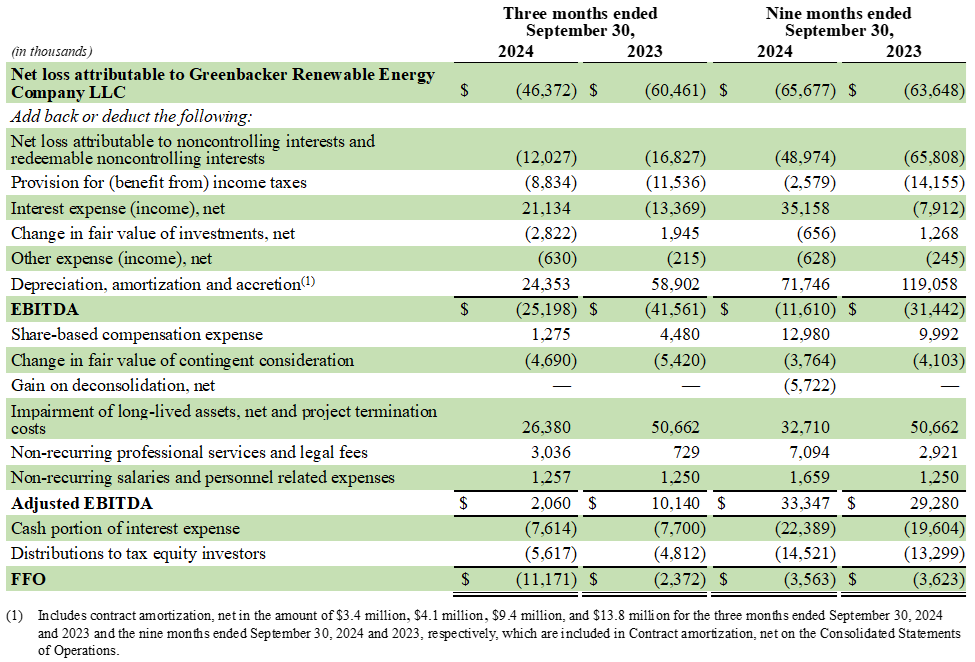Select the 12,980 share-based compensation value

(805, 334)
